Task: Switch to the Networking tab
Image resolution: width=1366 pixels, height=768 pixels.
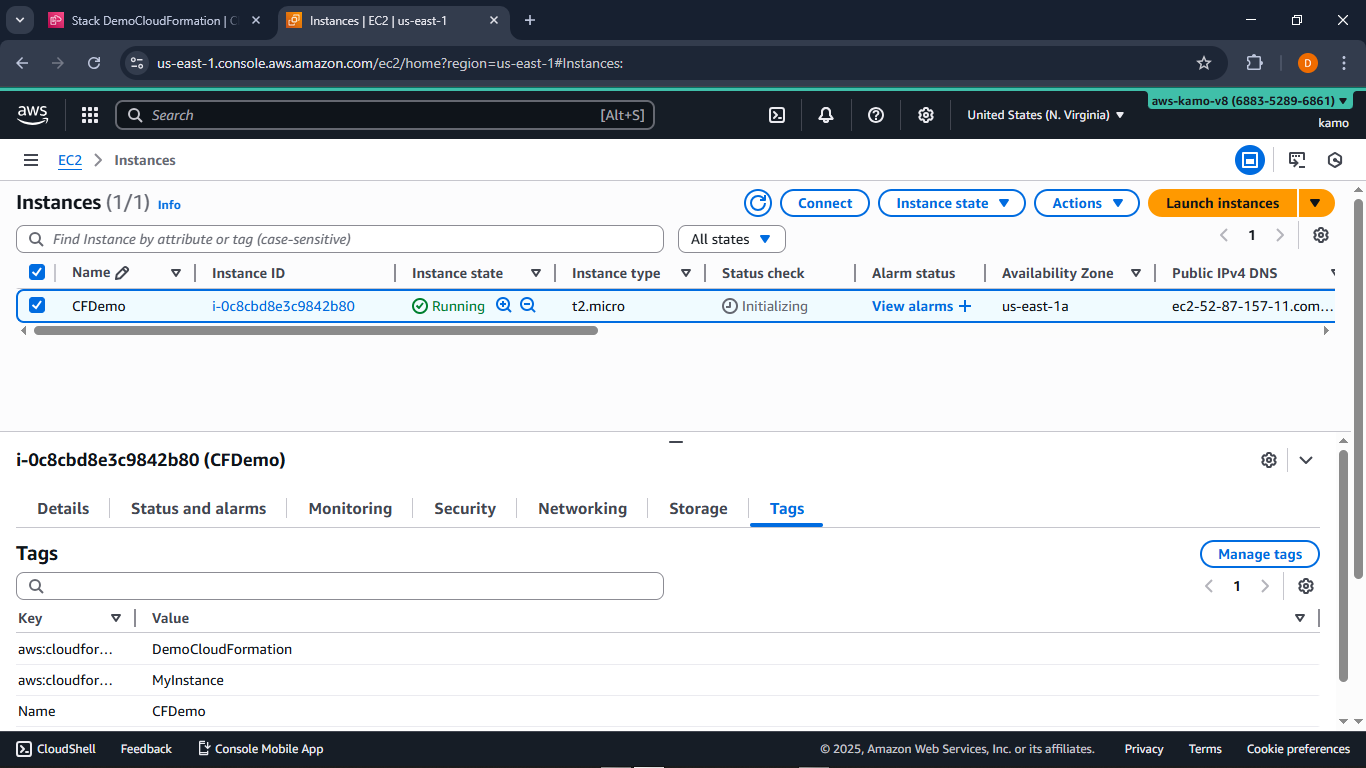Action: tap(582, 508)
